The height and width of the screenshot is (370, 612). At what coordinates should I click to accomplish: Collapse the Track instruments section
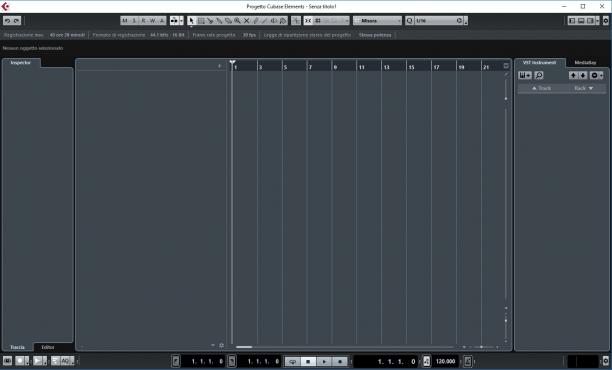pyautogui.click(x=541, y=88)
